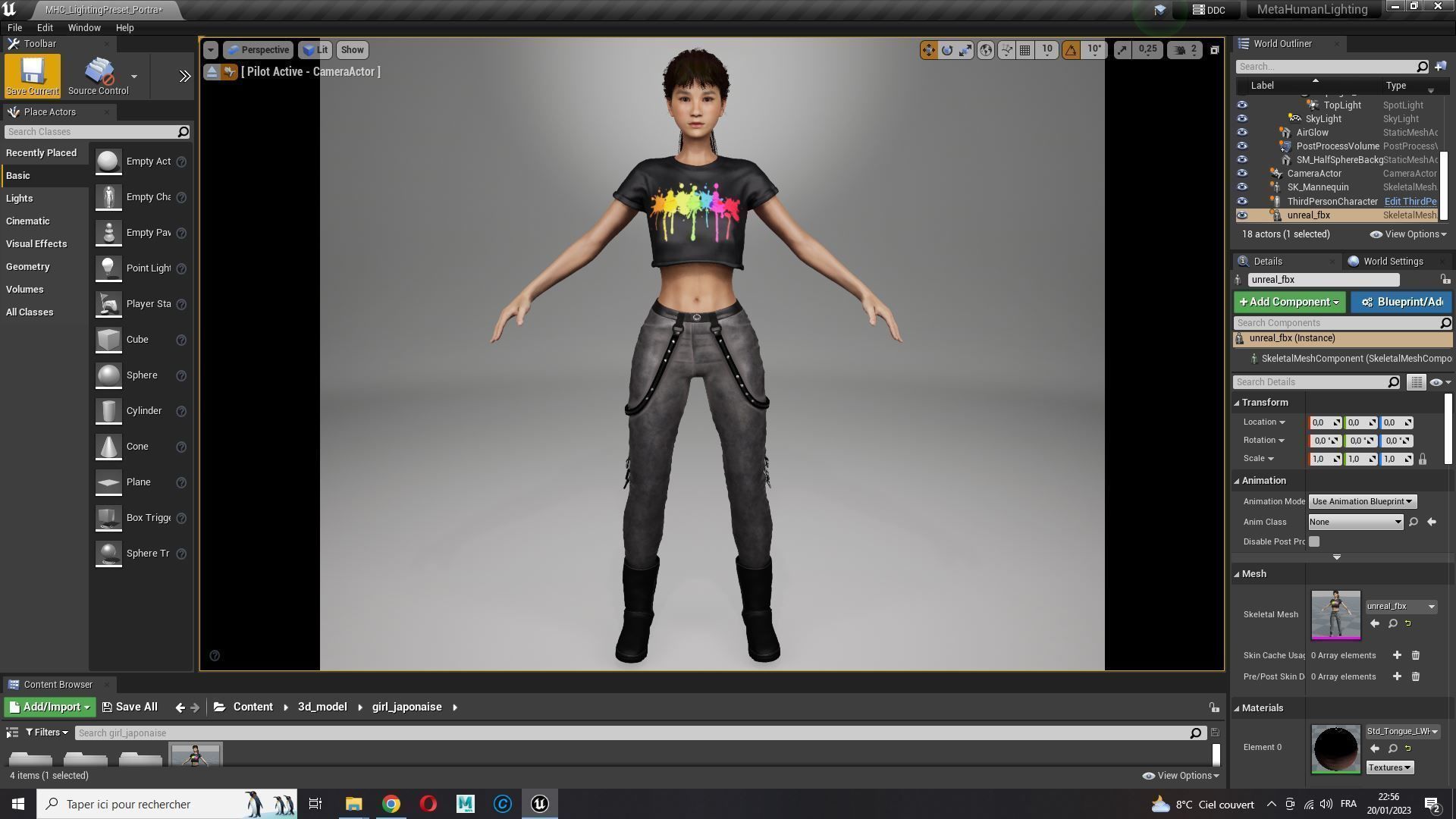Screen dimensions: 1456x819
Task: Check the Disable Post Process checkbox
Action: (1314, 541)
